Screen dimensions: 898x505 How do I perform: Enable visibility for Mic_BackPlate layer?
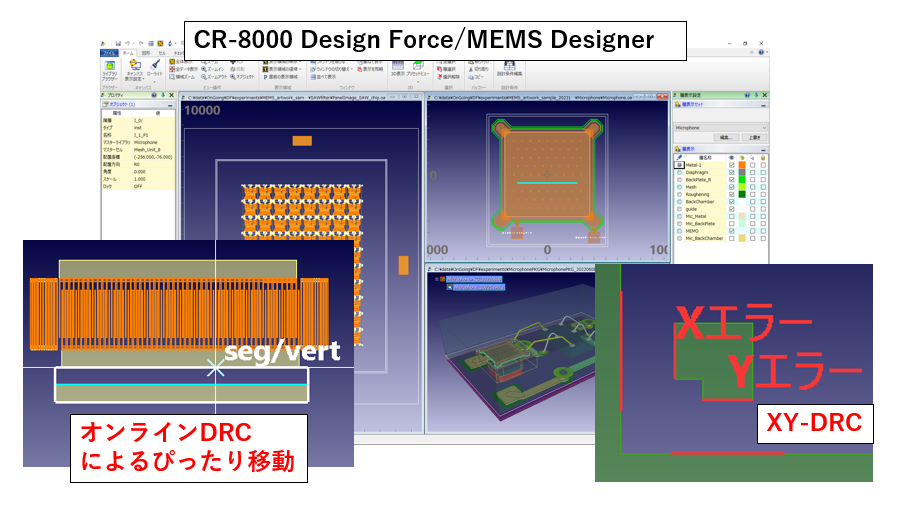731,224
